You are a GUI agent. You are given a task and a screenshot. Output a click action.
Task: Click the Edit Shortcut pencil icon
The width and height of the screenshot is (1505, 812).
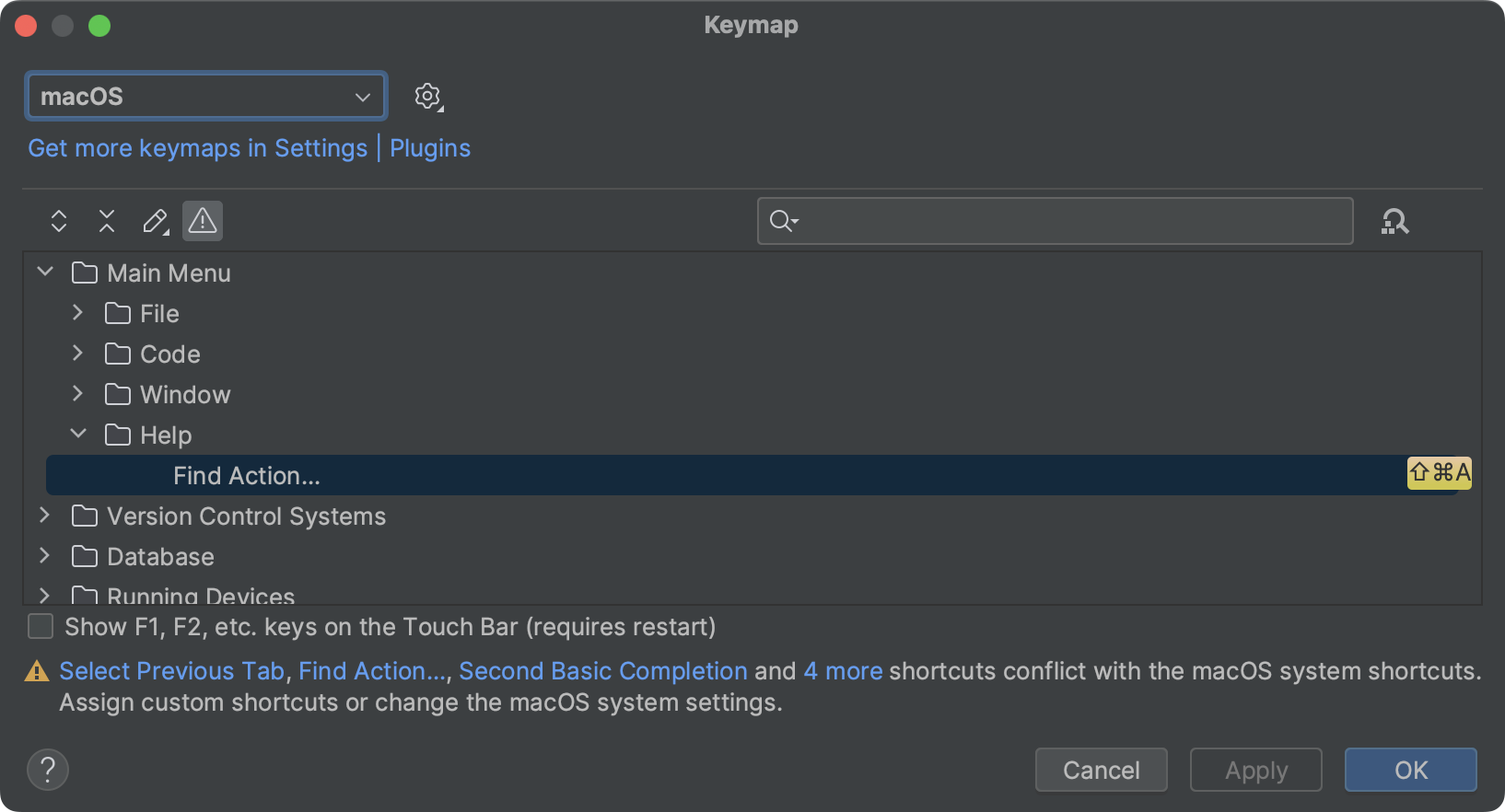pos(155,221)
